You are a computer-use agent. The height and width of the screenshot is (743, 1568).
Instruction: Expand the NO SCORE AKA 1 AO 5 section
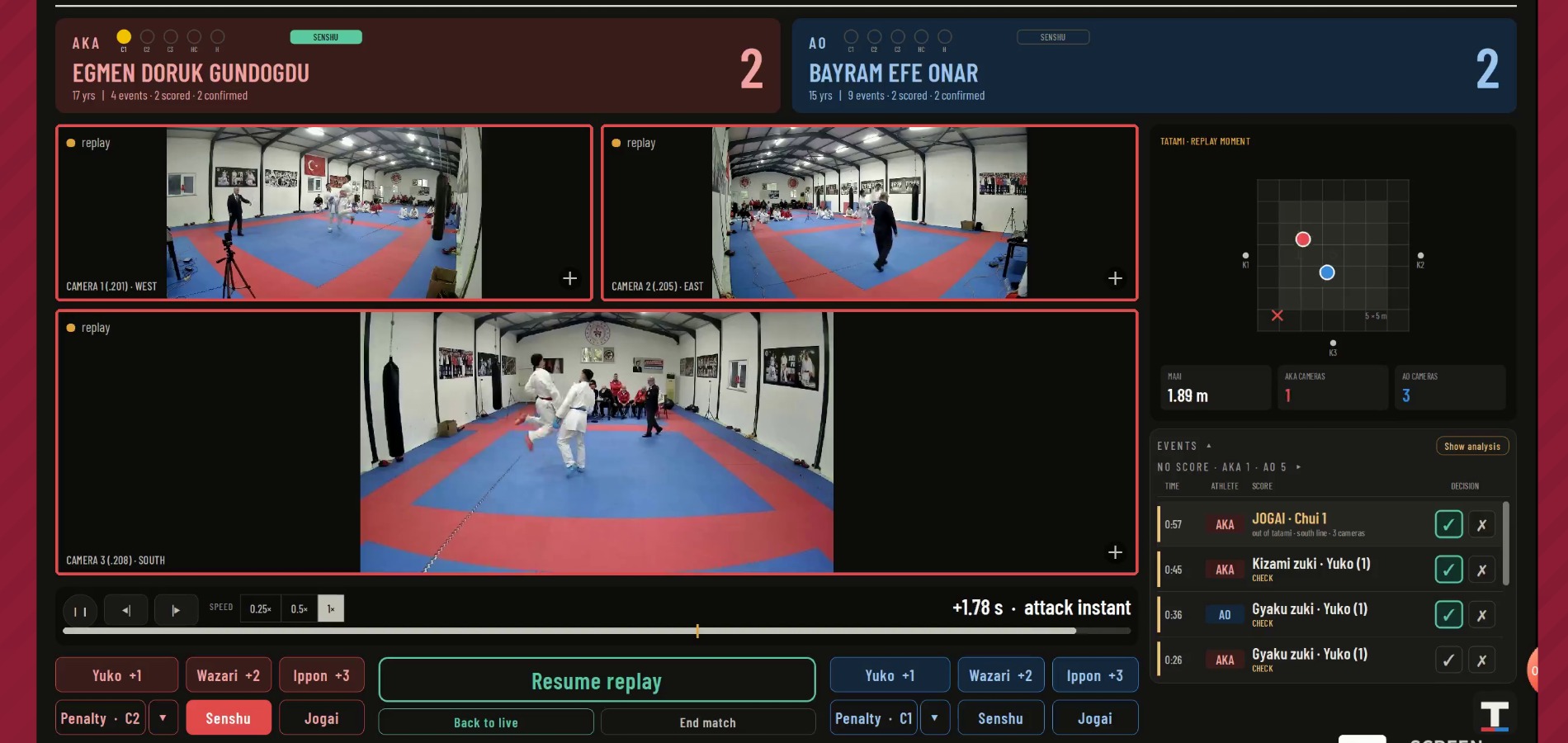click(1299, 467)
